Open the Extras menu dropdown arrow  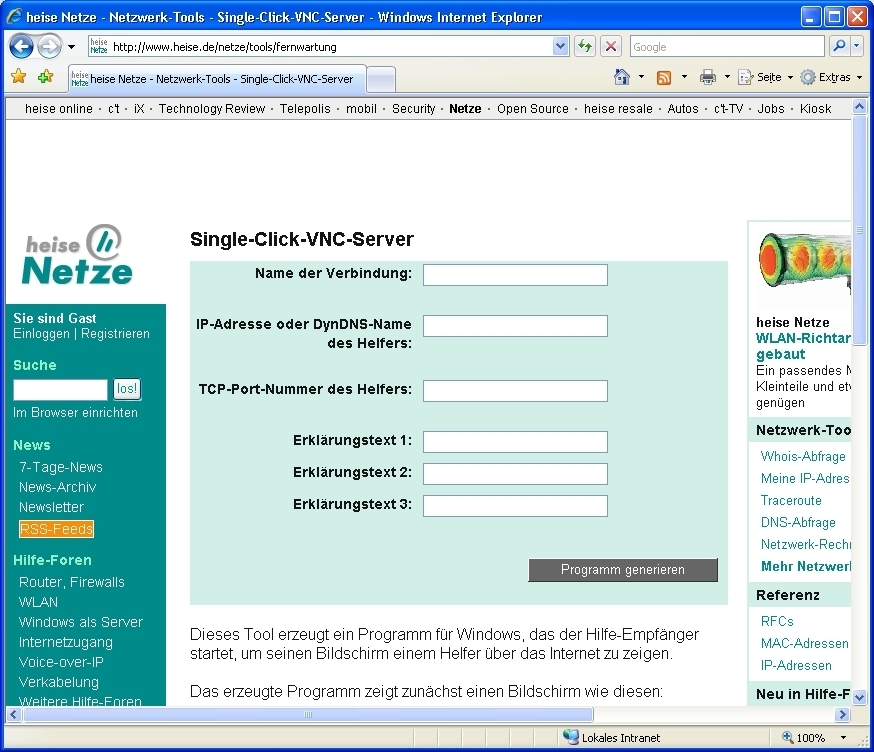859,77
